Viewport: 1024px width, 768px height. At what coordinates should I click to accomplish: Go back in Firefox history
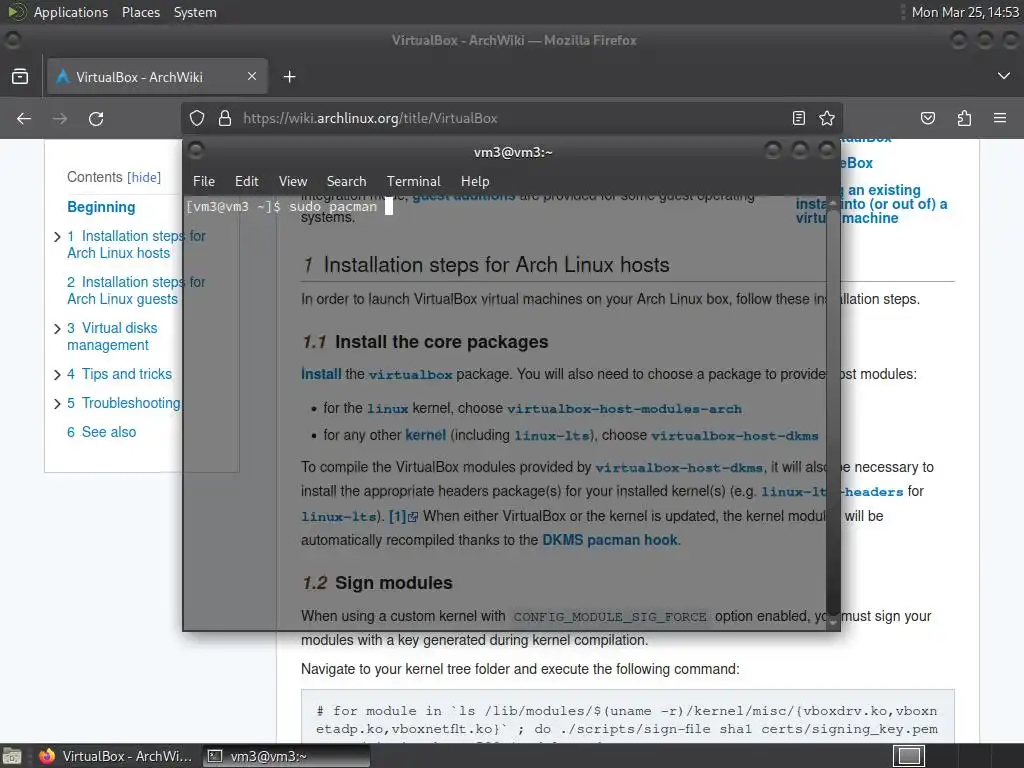point(24,118)
